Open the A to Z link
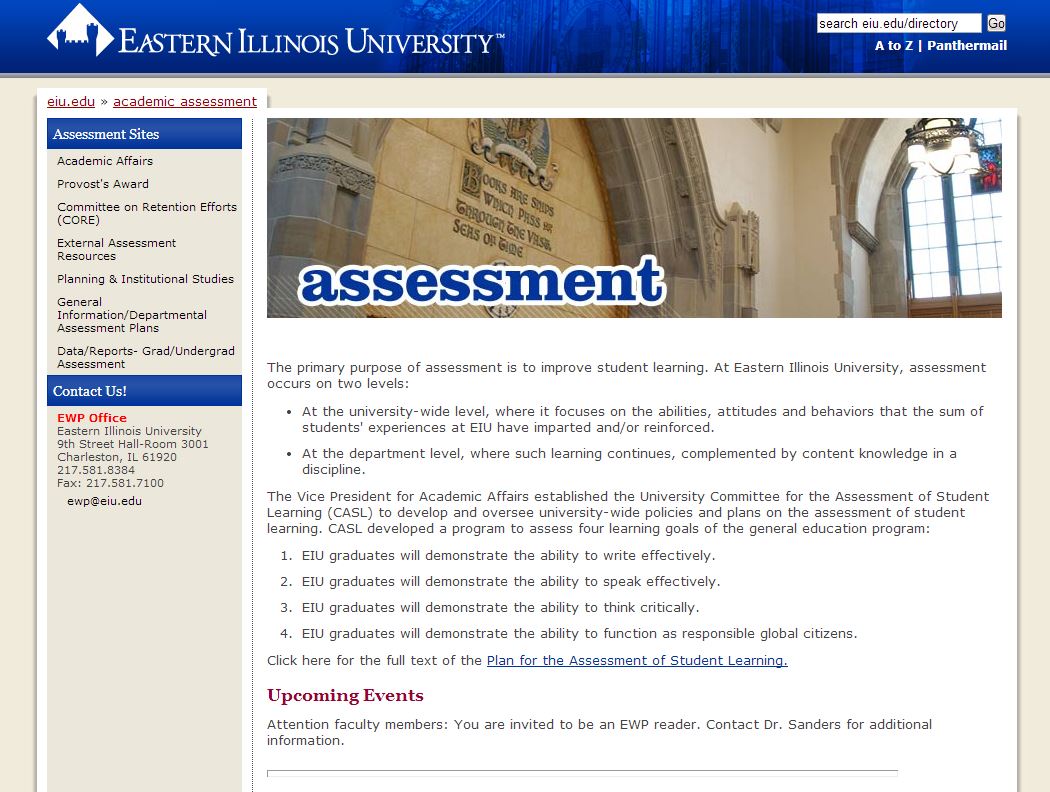This screenshot has width=1050, height=792. click(x=893, y=46)
